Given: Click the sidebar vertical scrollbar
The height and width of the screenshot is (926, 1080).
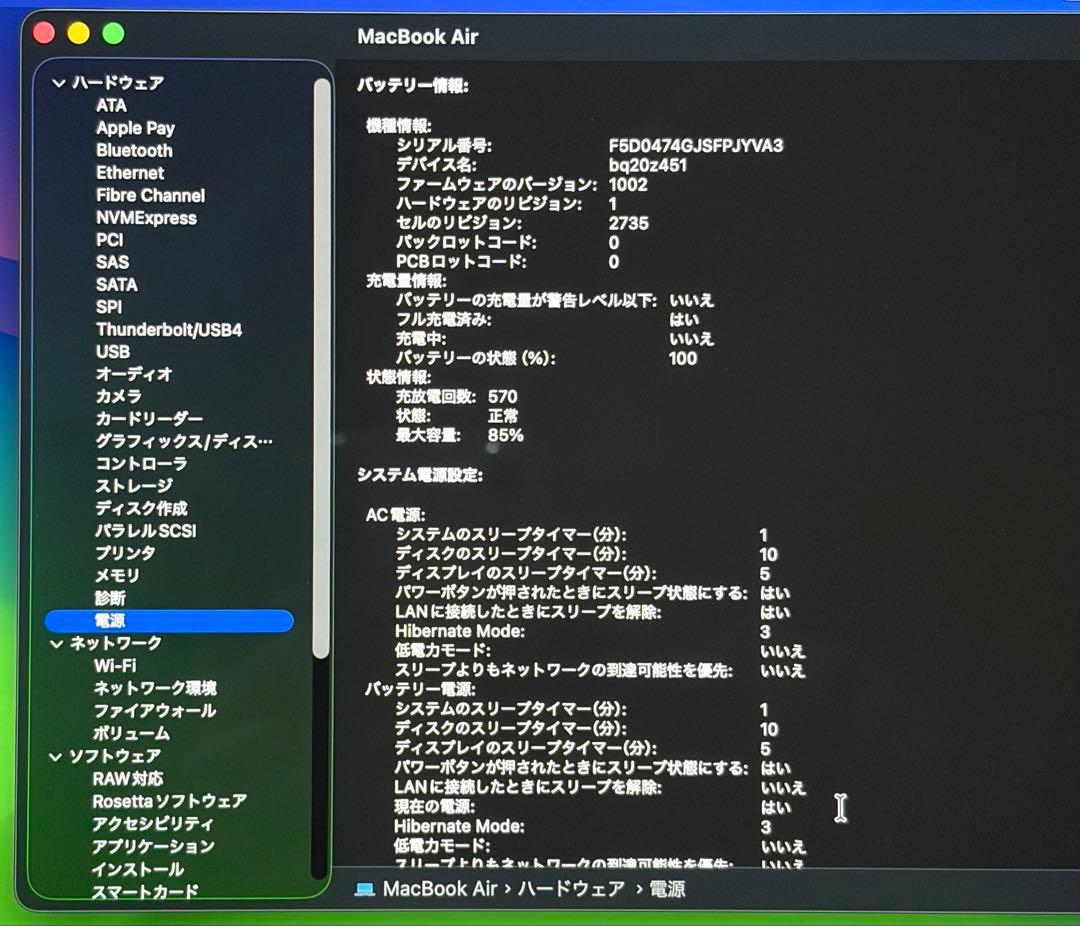Looking at the screenshot, I should (x=321, y=369).
